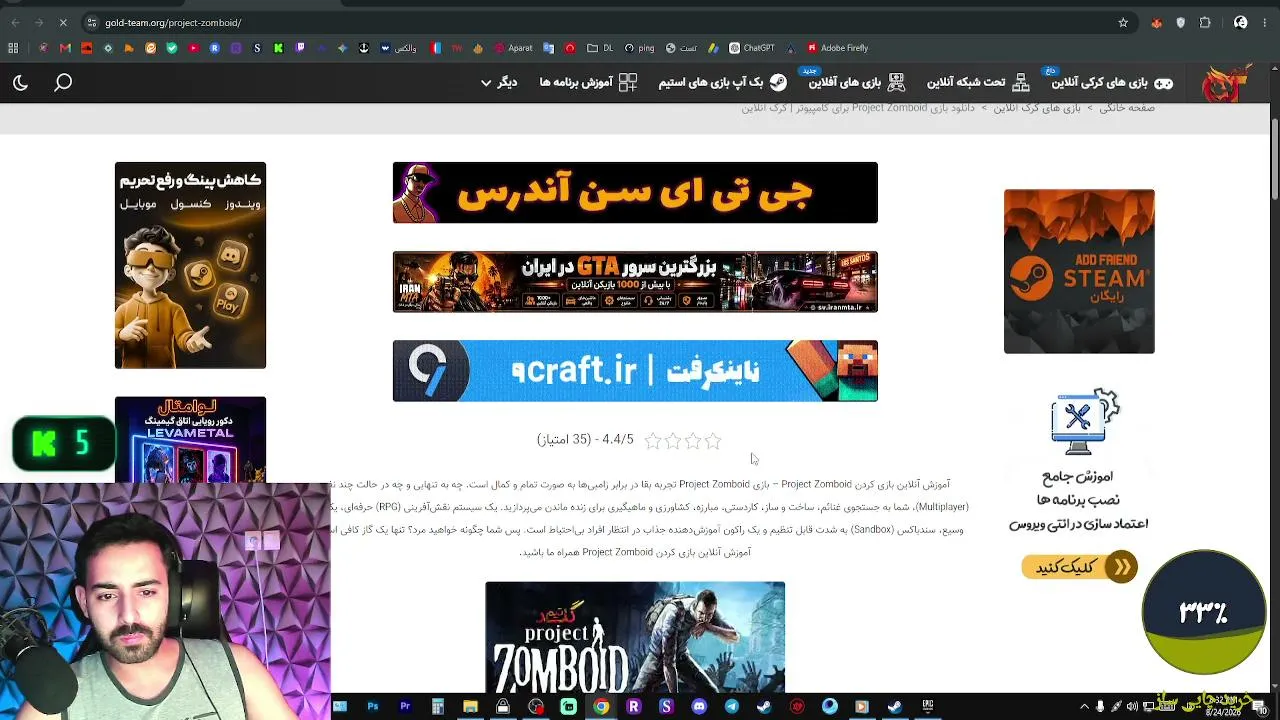Click the Project Zomboid cover image
The image size is (1280, 720).
coord(635,637)
